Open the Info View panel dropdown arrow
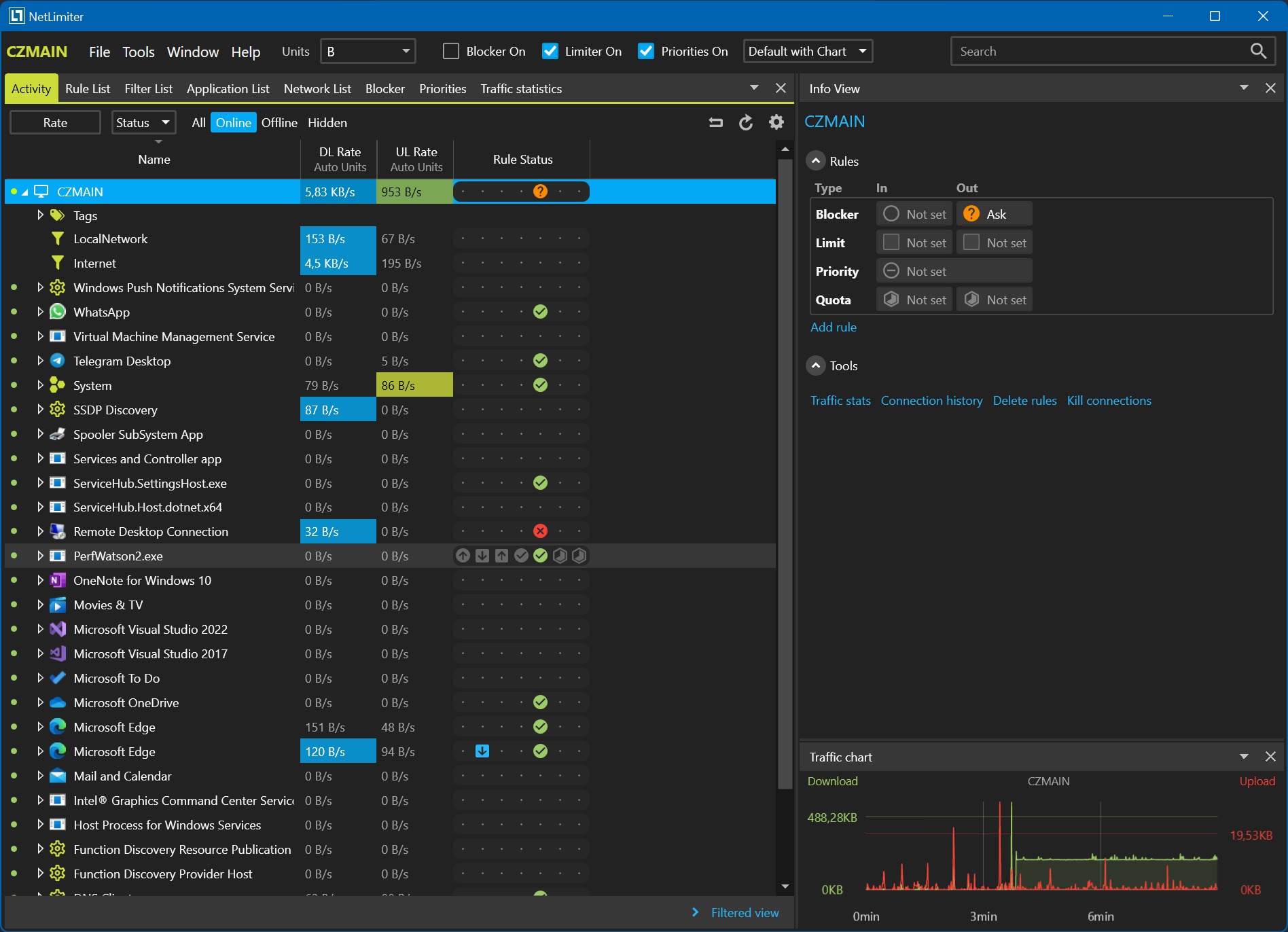 pyautogui.click(x=1244, y=88)
